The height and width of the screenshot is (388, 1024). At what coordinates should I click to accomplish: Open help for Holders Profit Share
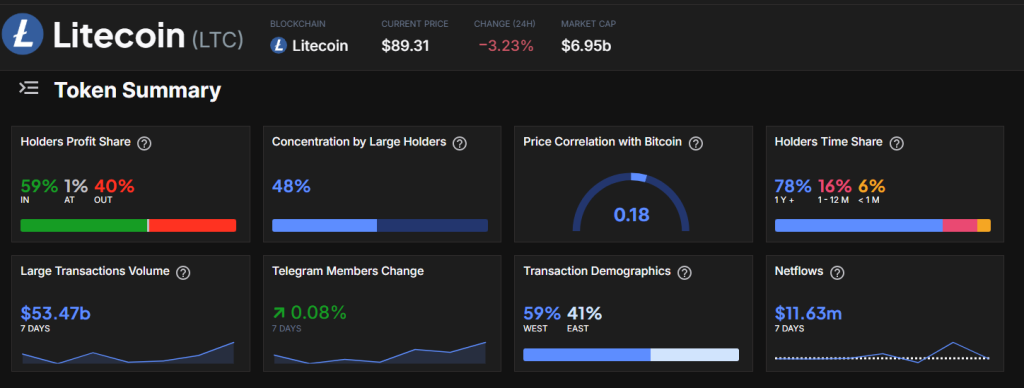click(145, 143)
